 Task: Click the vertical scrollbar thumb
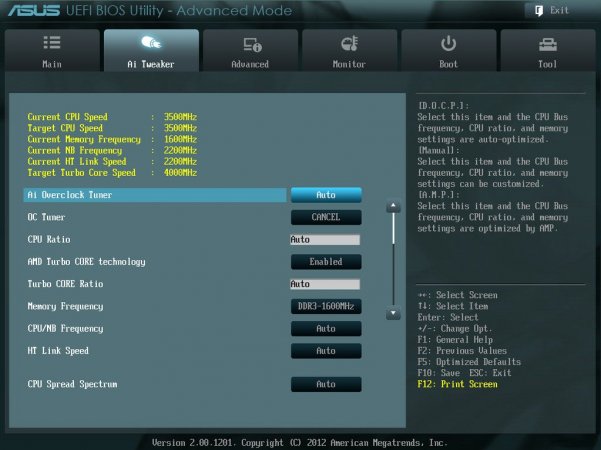(393, 228)
